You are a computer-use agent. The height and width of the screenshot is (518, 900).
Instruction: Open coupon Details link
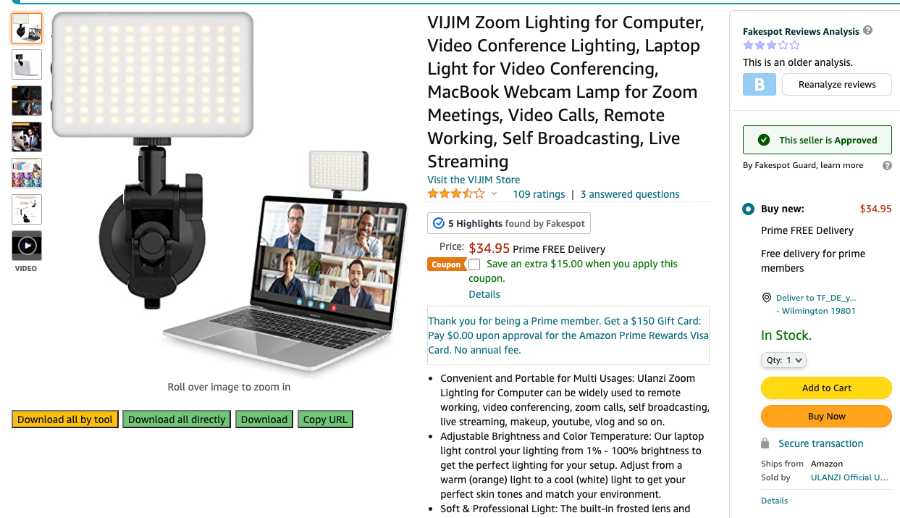[x=484, y=294]
